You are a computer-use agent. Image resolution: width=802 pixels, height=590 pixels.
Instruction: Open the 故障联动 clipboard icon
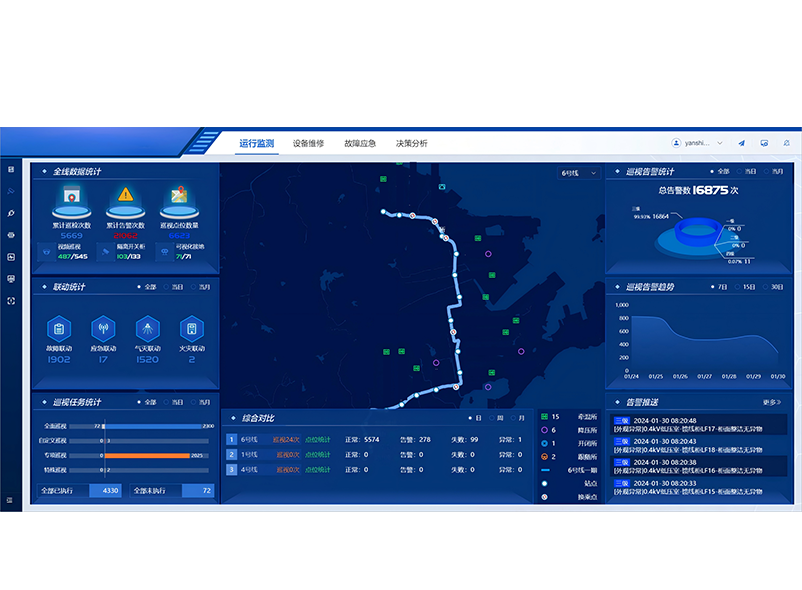[x=59, y=329]
